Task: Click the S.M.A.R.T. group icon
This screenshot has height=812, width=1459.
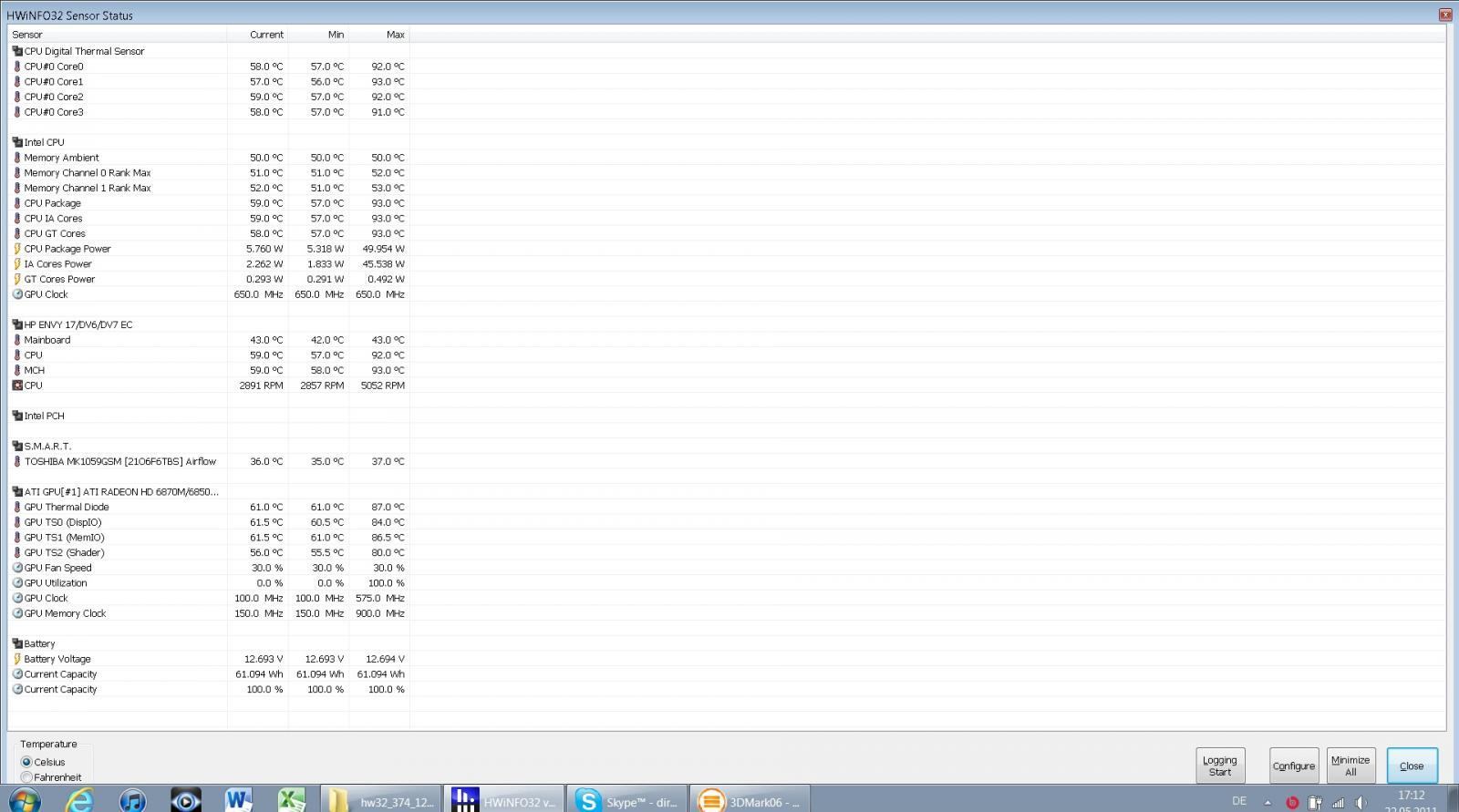Action: click(x=17, y=446)
